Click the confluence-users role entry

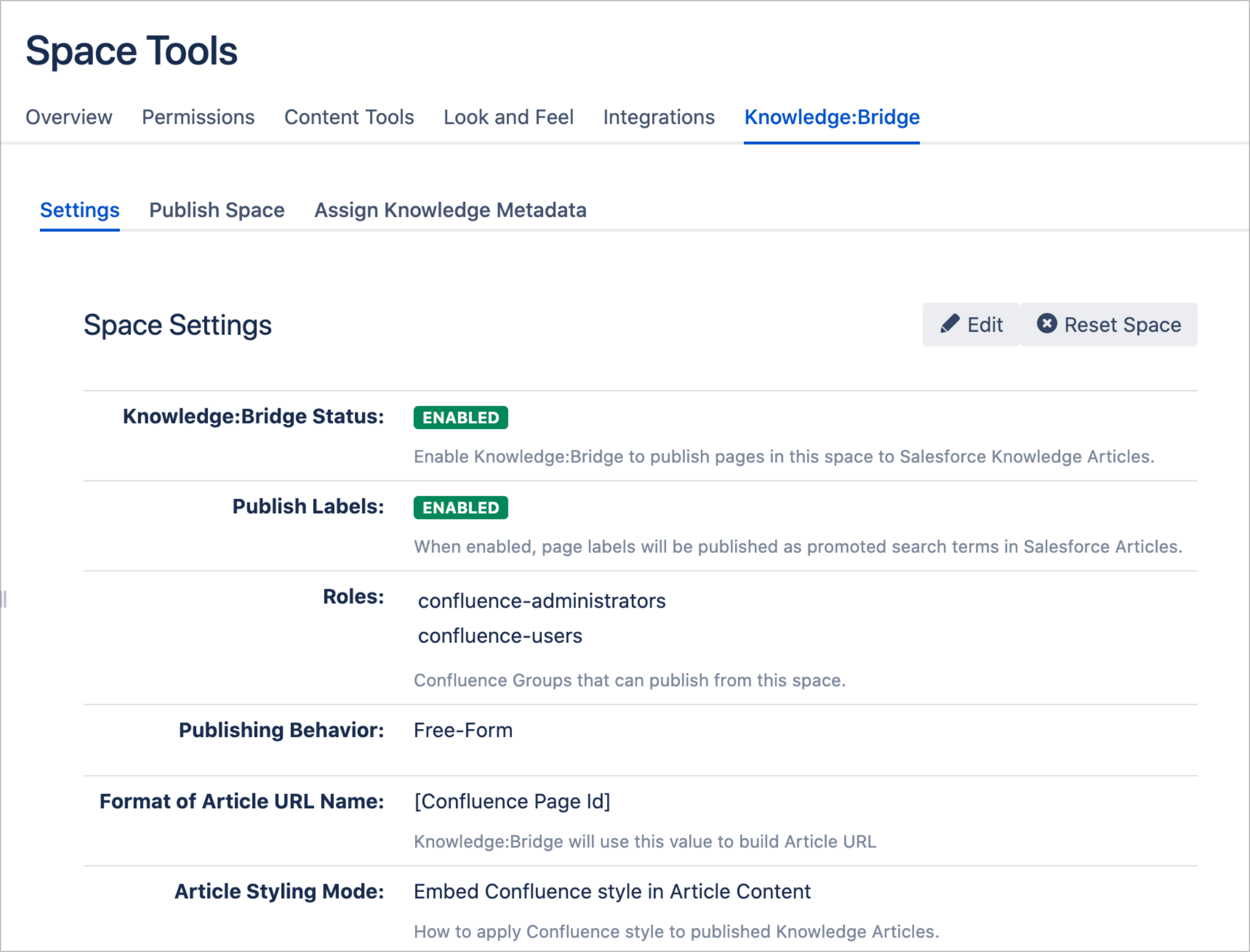500,636
